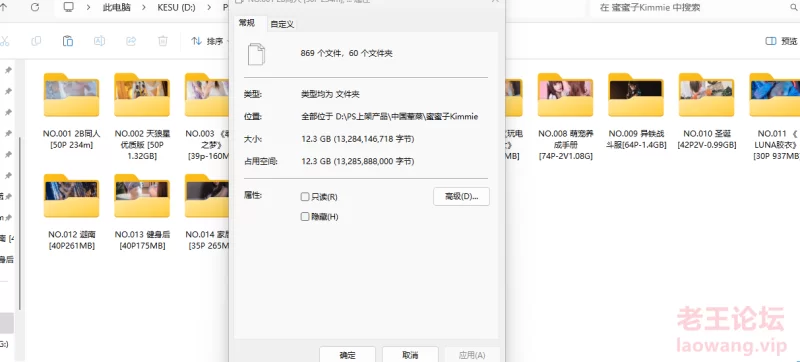Open the 排序 sort dropdown
The width and height of the screenshot is (800, 362).
tap(210, 41)
